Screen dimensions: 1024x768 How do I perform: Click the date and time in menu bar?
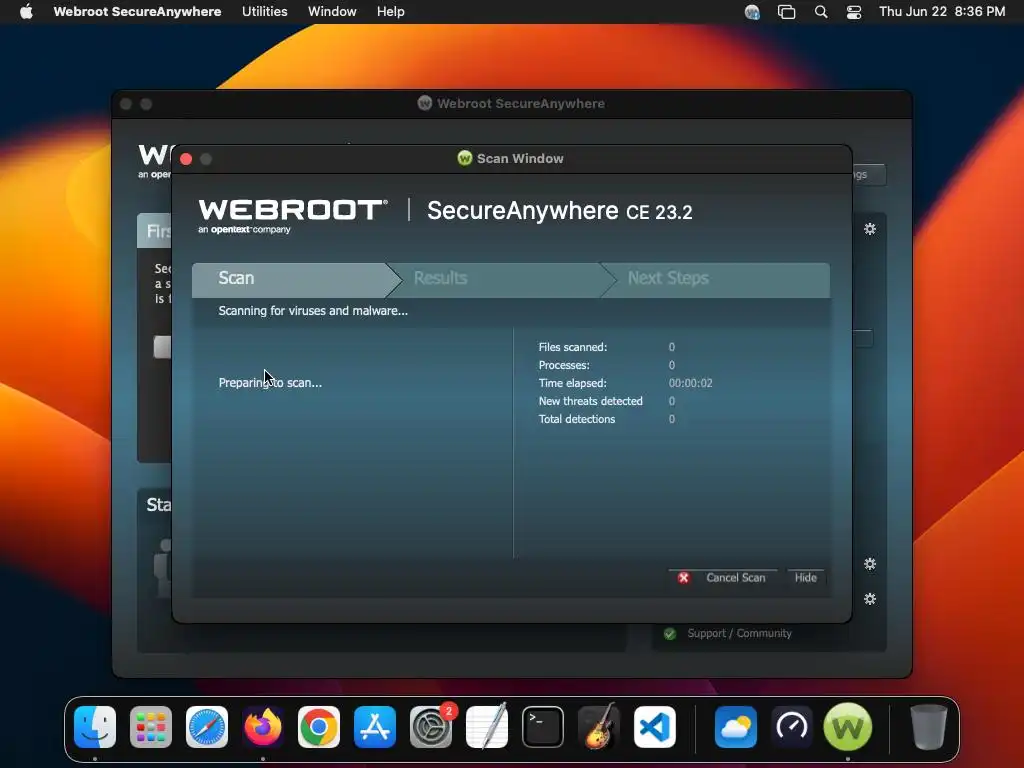point(942,12)
